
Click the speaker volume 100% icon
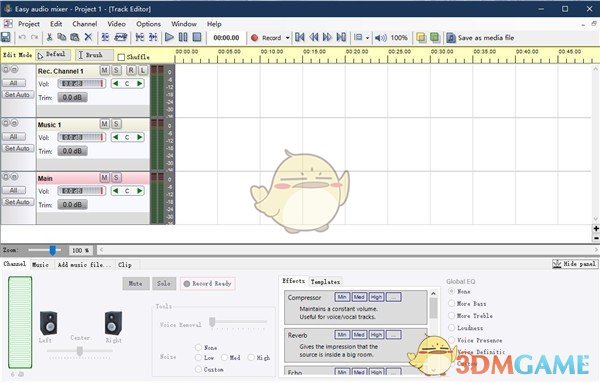click(381, 37)
